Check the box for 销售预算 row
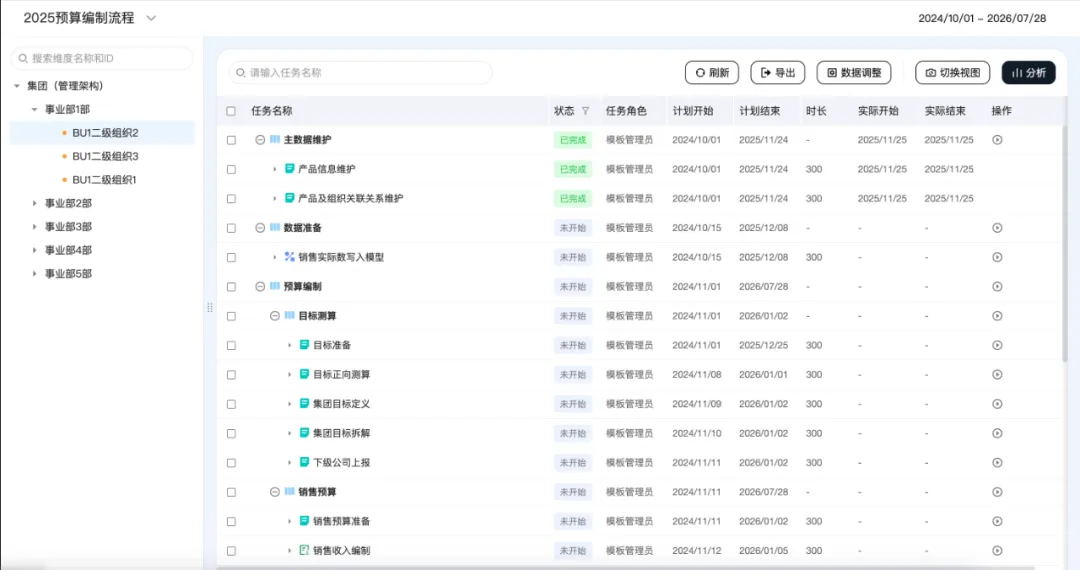Screen dimensions: 1080x570 click(x=231, y=492)
